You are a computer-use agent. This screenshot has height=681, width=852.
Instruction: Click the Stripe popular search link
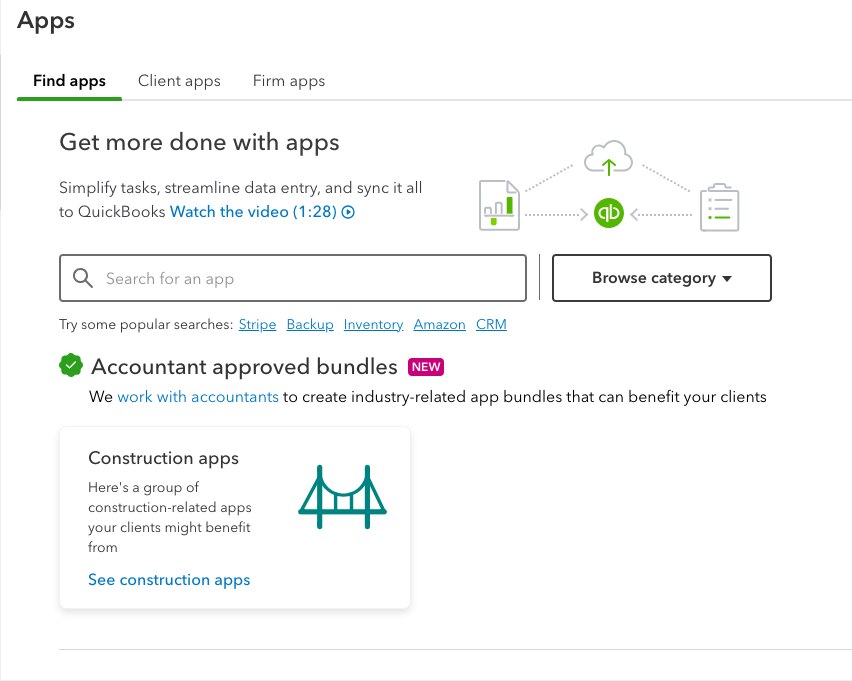[x=258, y=324]
